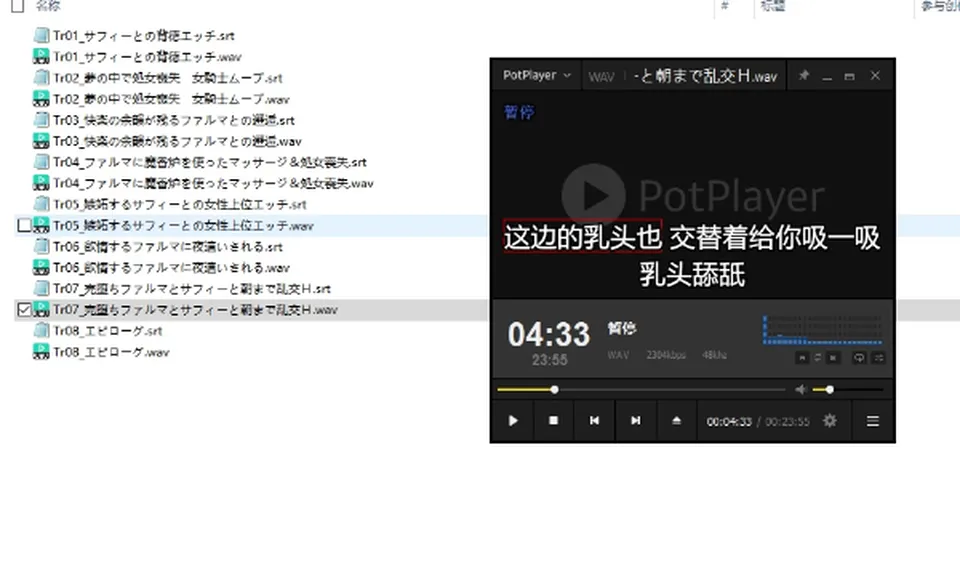Select the Tr08 .srt file name
Image resolution: width=960 pixels, height=578 pixels.
108,331
